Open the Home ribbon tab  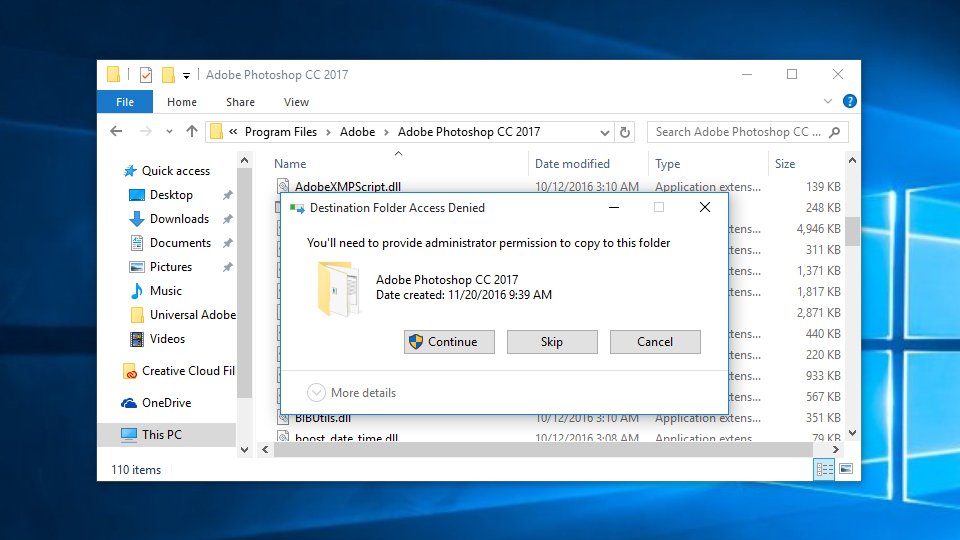pos(182,102)
